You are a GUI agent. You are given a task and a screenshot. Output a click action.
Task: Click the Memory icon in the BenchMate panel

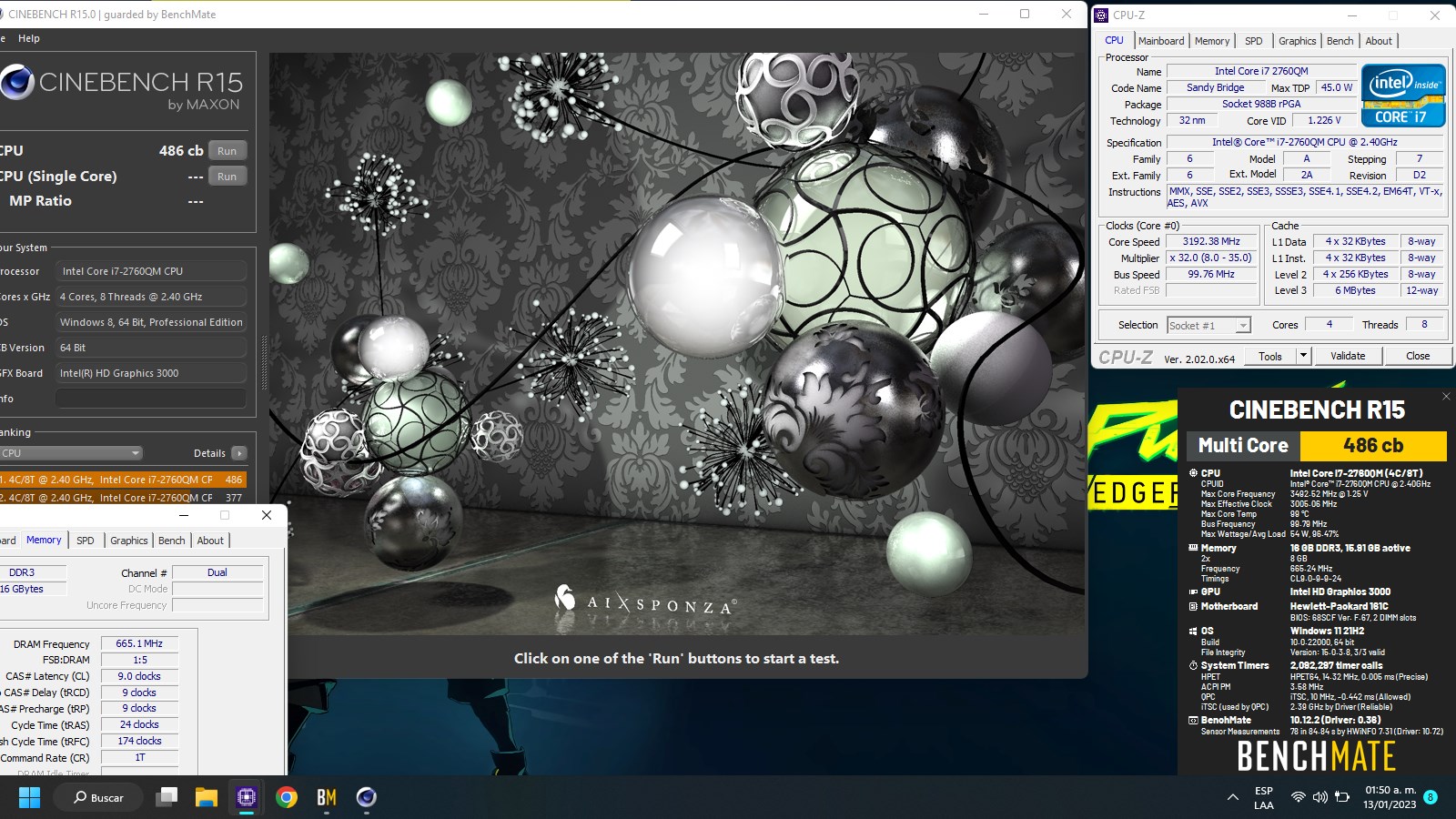1193,548
